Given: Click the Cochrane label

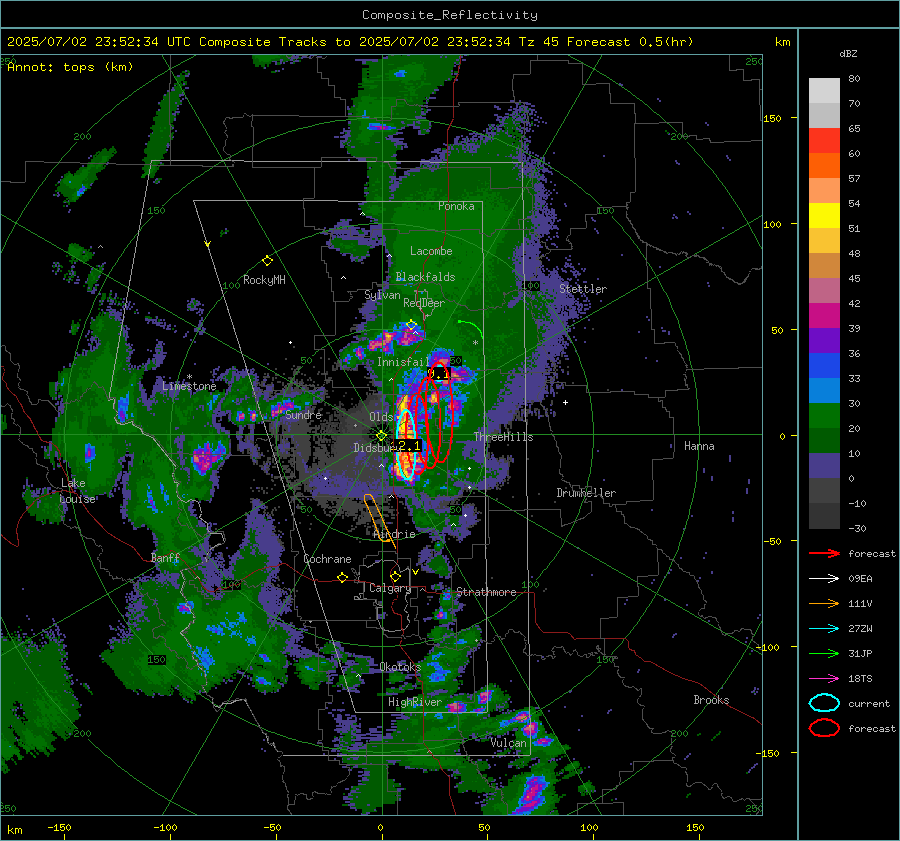Looking at the screenshot, I should point(327,559).
